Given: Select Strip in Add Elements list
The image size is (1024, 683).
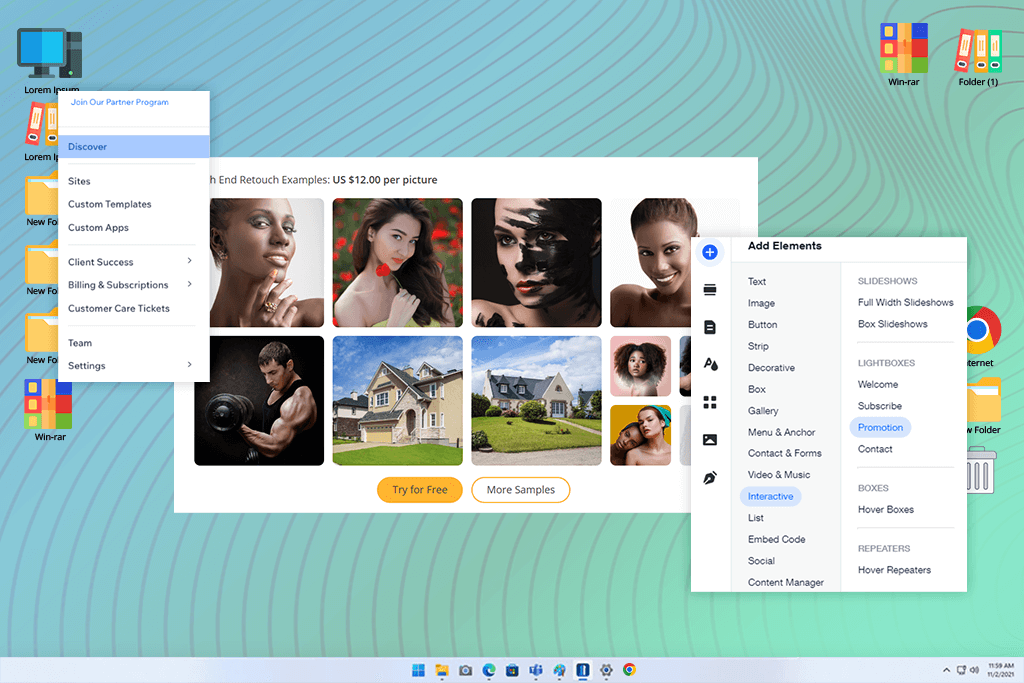Looking at the screenshot, I should tap(758, 346).
